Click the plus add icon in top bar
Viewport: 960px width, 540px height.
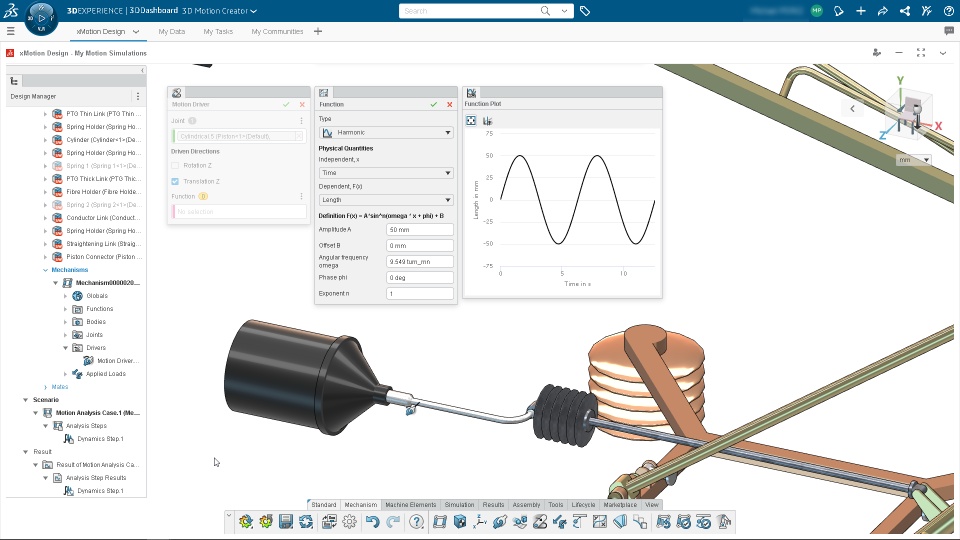pos(861,11)
